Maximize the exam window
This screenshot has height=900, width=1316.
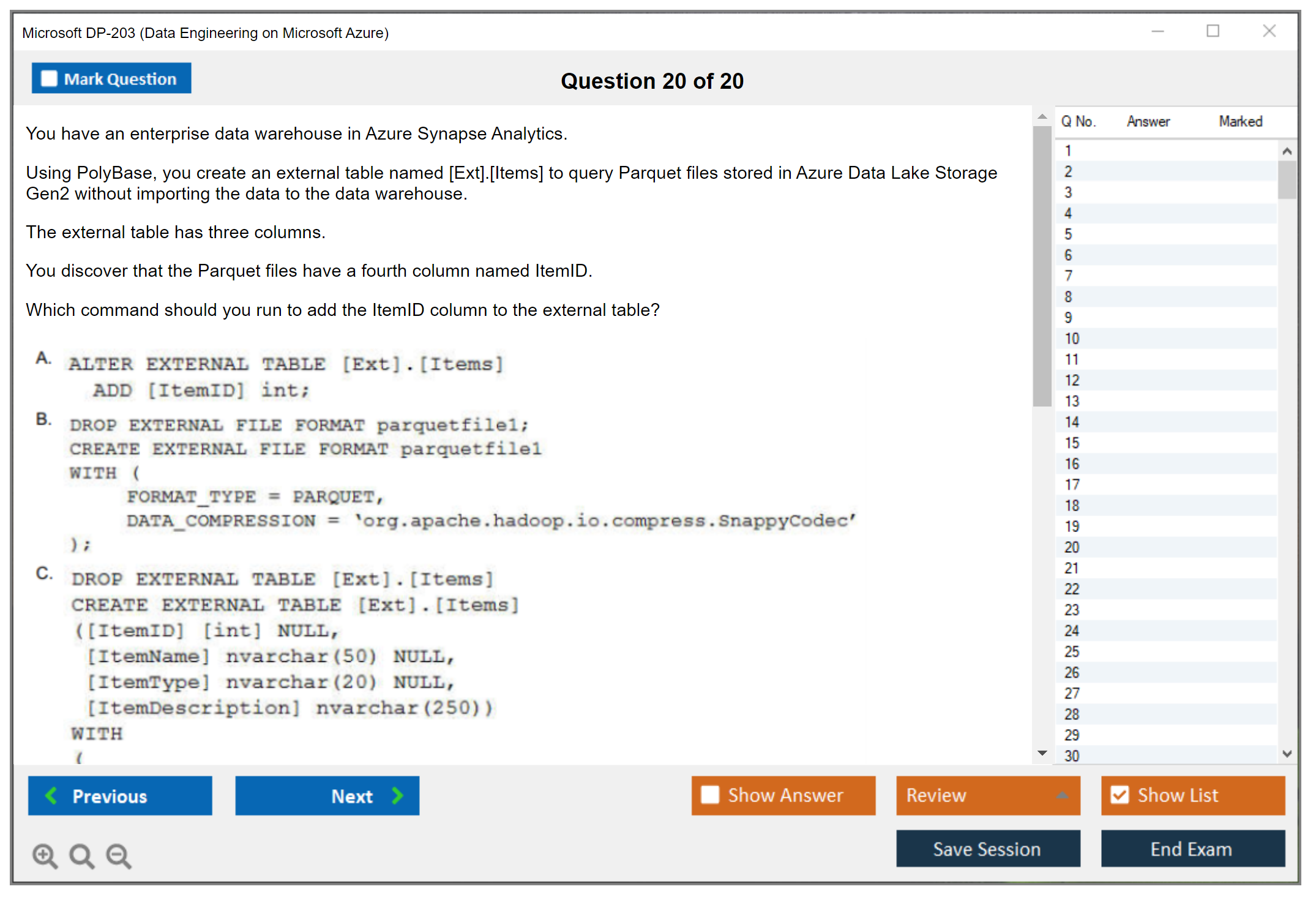coord(1213,31)
